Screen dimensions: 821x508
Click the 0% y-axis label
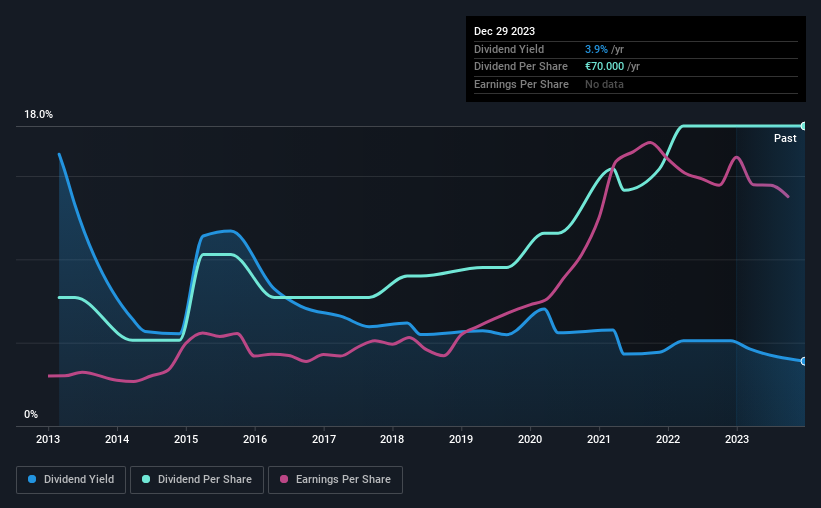(x=31, y=414)
